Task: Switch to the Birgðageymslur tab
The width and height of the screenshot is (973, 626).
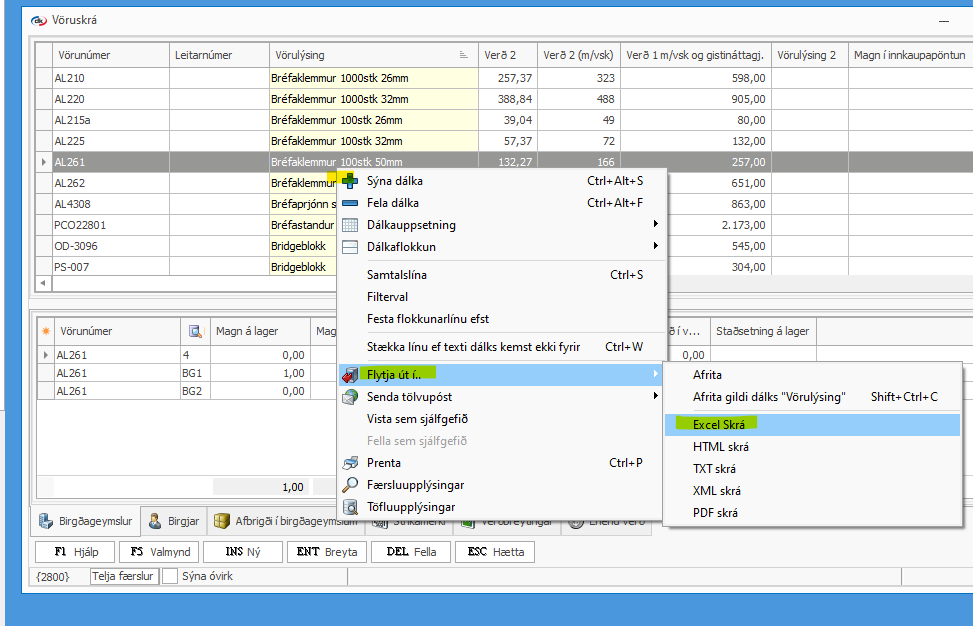Action: pos(85,520)
